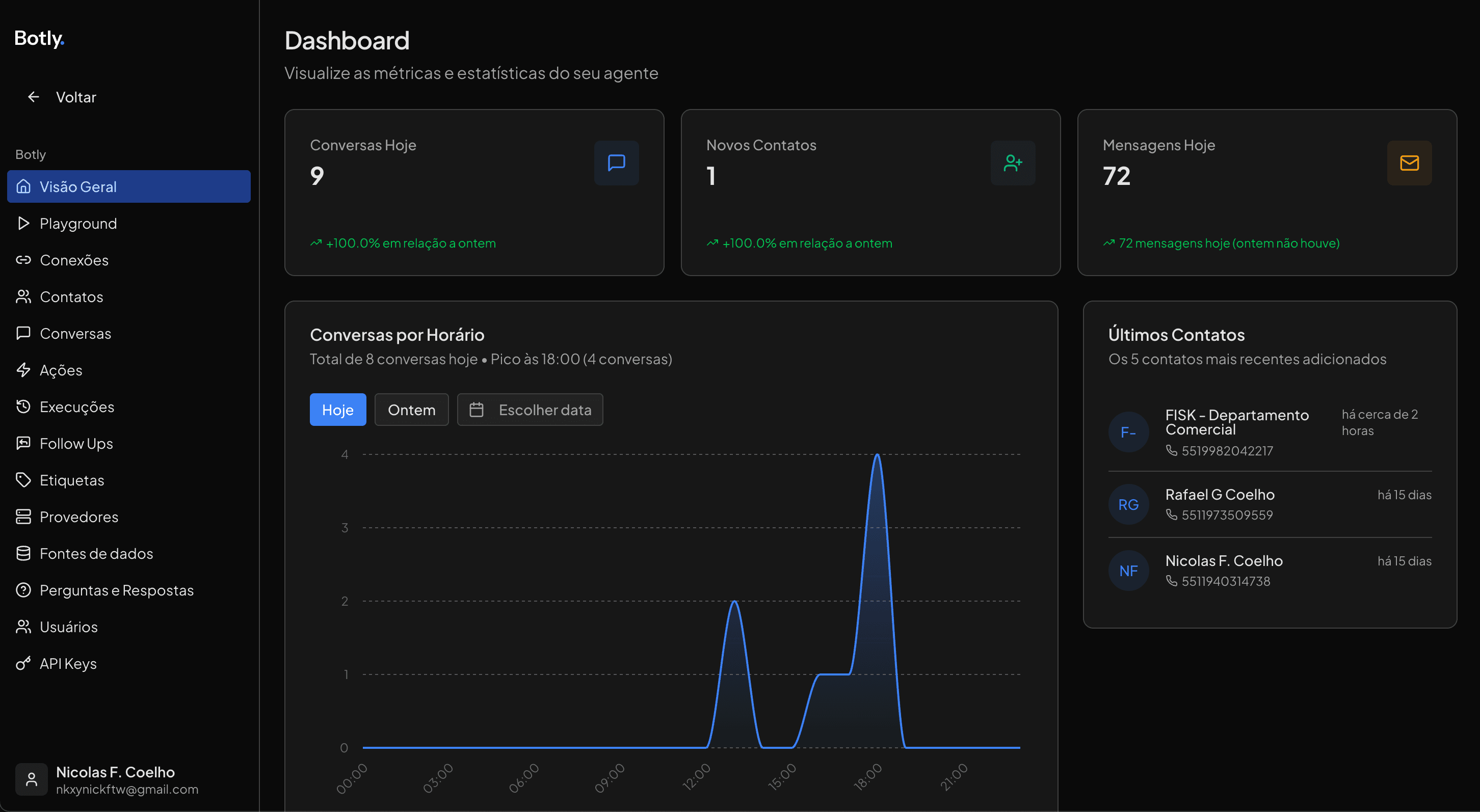
Task: Open the Nicolas F. Coelho account menu
Action: (115, 779)
